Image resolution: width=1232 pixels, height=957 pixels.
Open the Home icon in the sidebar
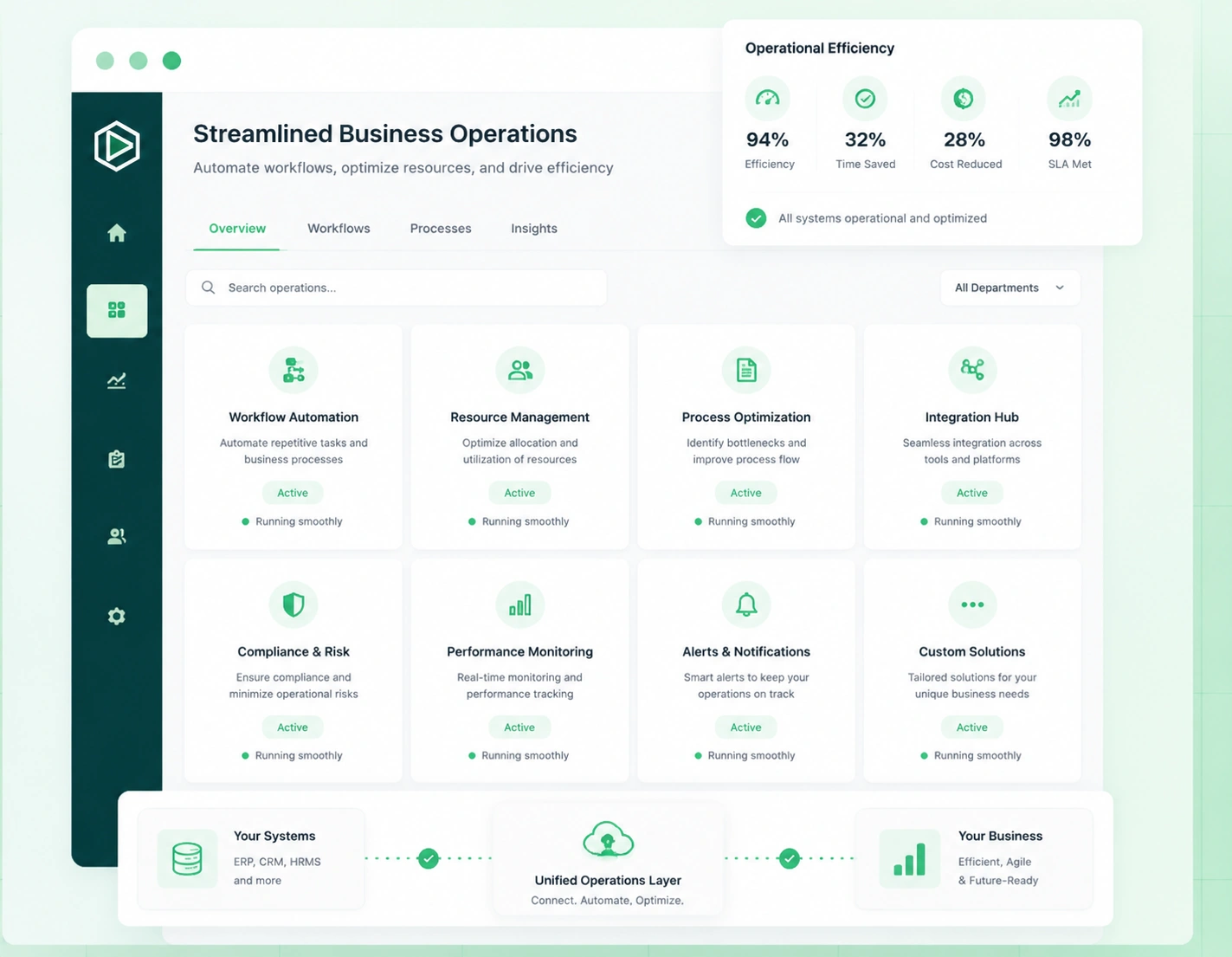[x=117, y=233]
